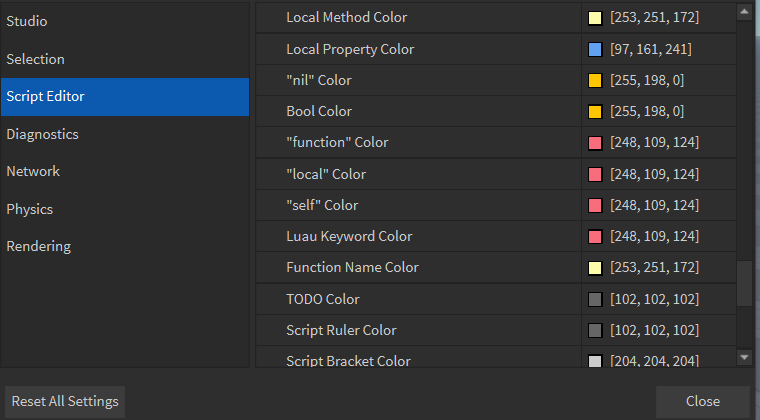Click the Close button
Screen dimensions: 760x420
tap(702, 401)
